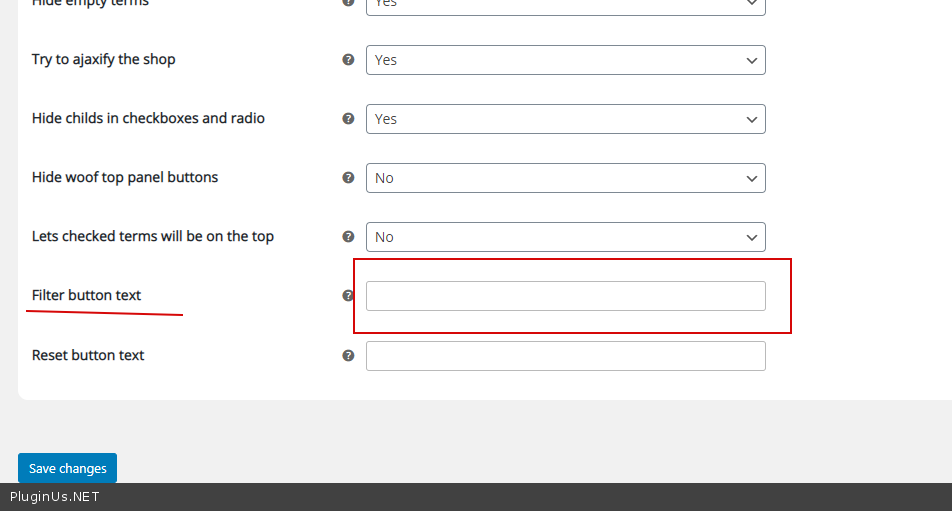
Task: Open help tooltip for Hide woof top panel buttons
Action: point(348,178)
